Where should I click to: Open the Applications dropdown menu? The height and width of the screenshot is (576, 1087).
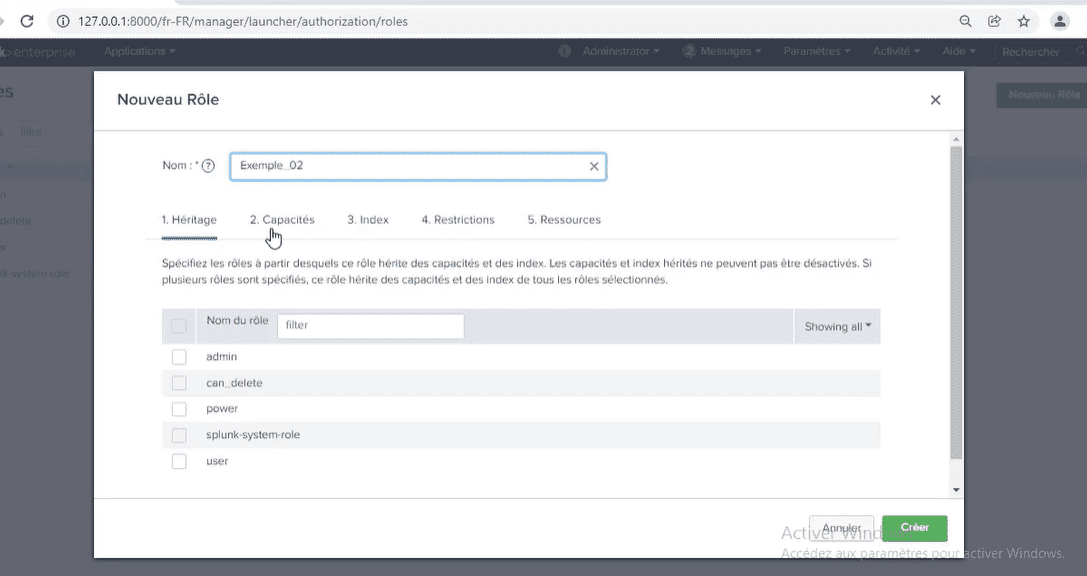(139, 51)
